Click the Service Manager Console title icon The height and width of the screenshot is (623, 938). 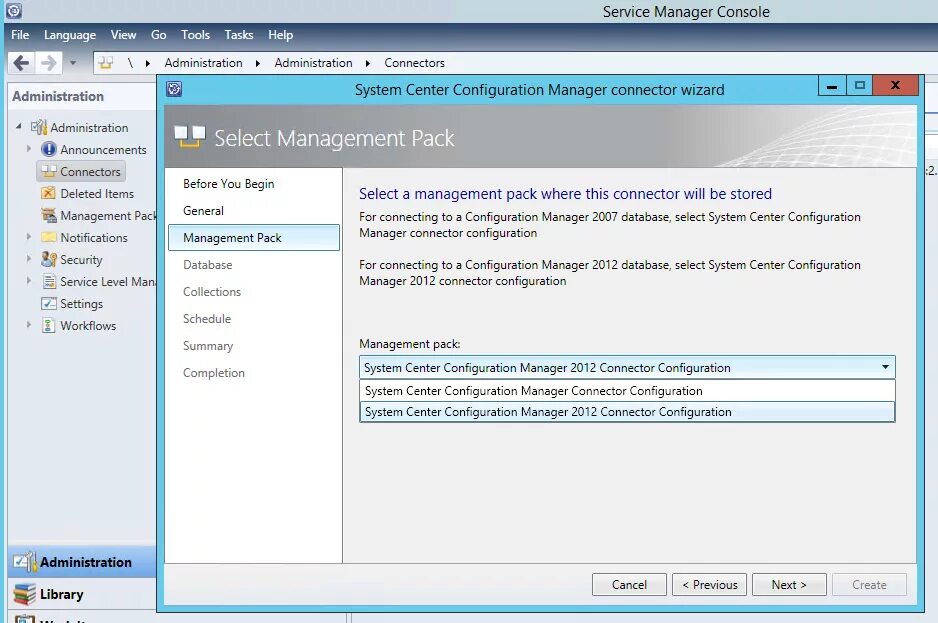[x=13, y=11]
